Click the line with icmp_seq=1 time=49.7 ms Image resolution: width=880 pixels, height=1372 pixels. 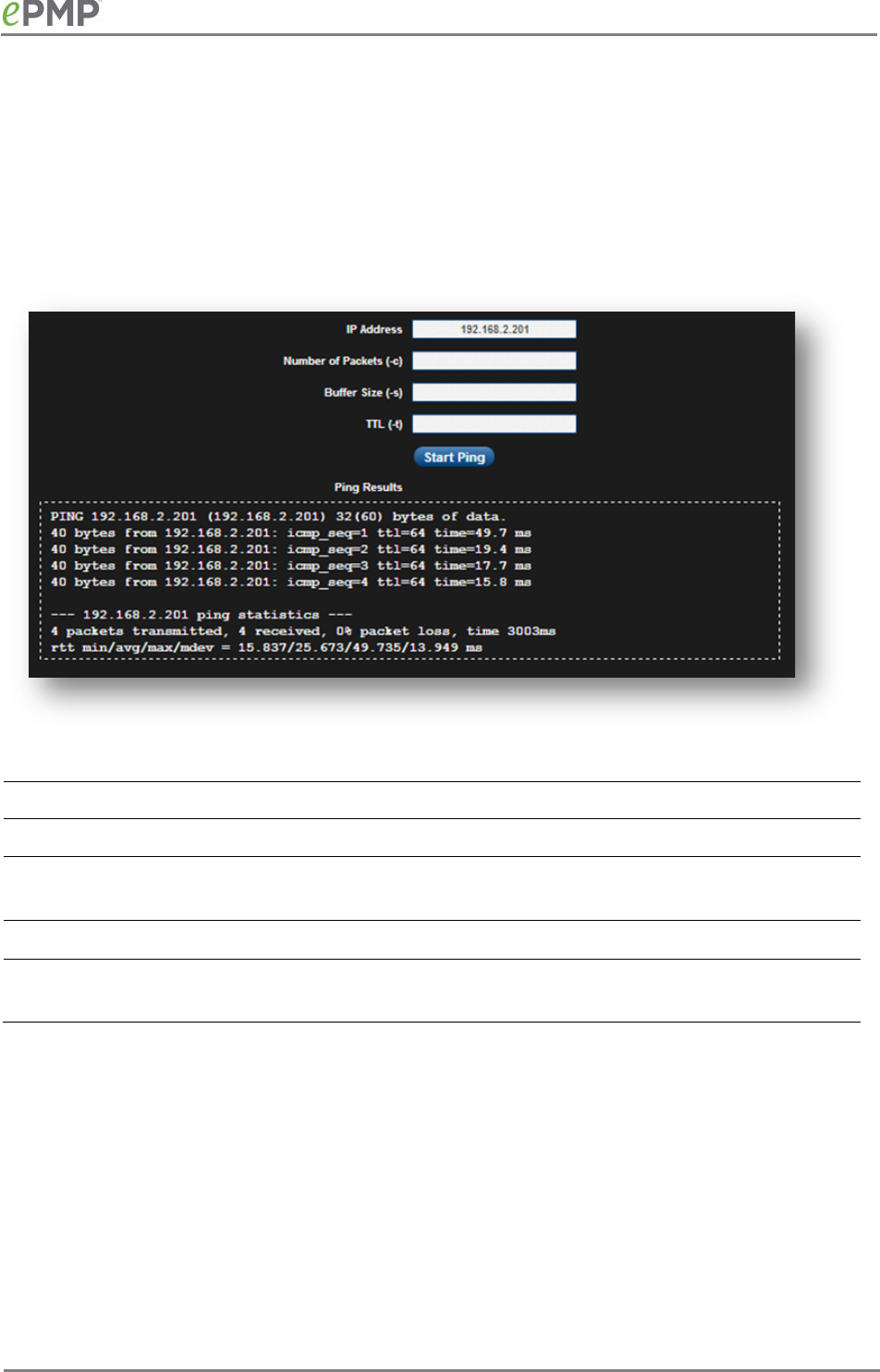[x=290, y=533]
